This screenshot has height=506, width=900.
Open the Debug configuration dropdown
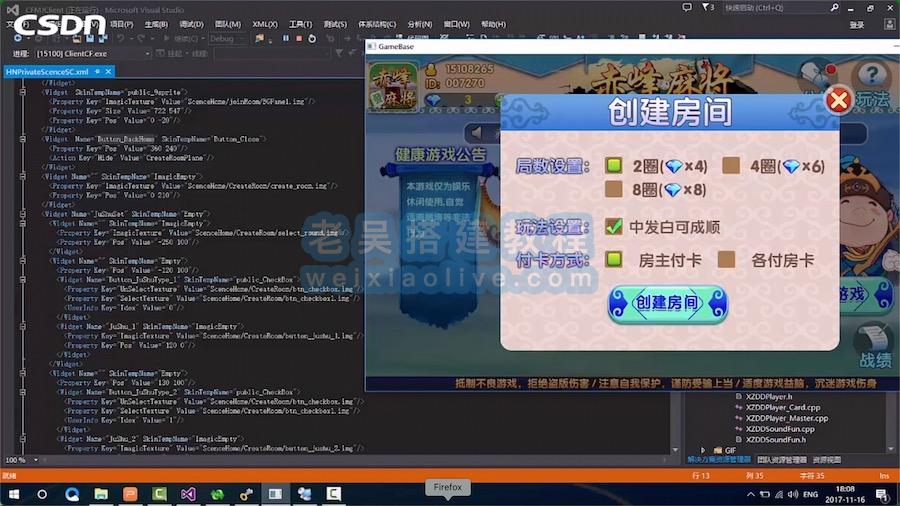click(227, 38)
